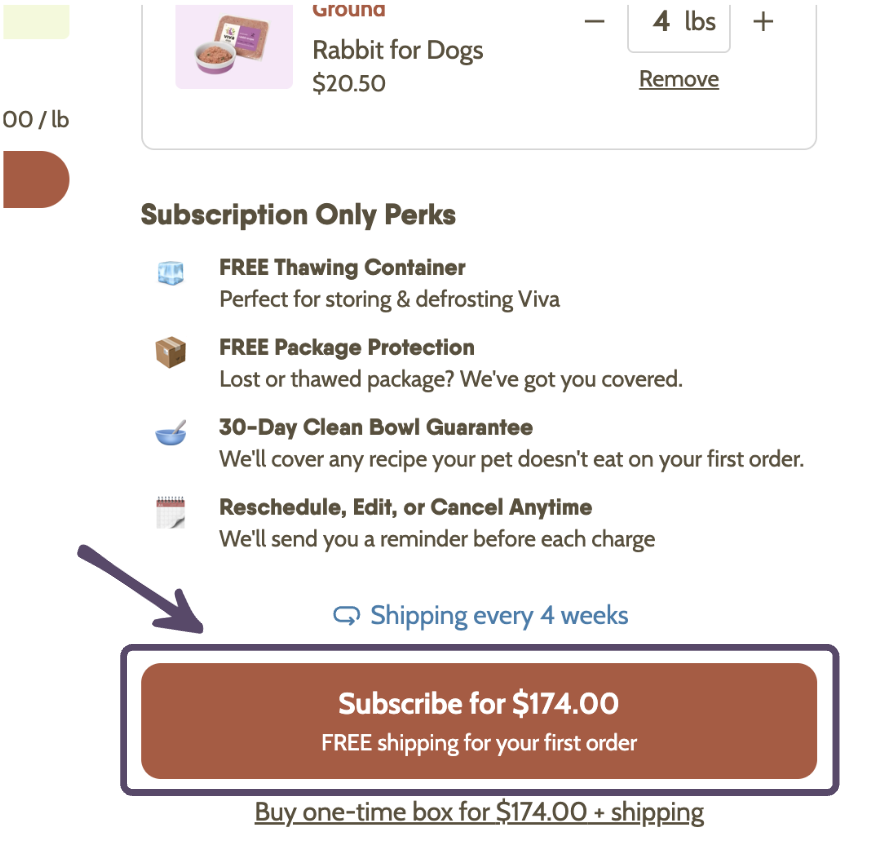
Task: Click the 4 lbs quantity field
Action: pos(678,22)
